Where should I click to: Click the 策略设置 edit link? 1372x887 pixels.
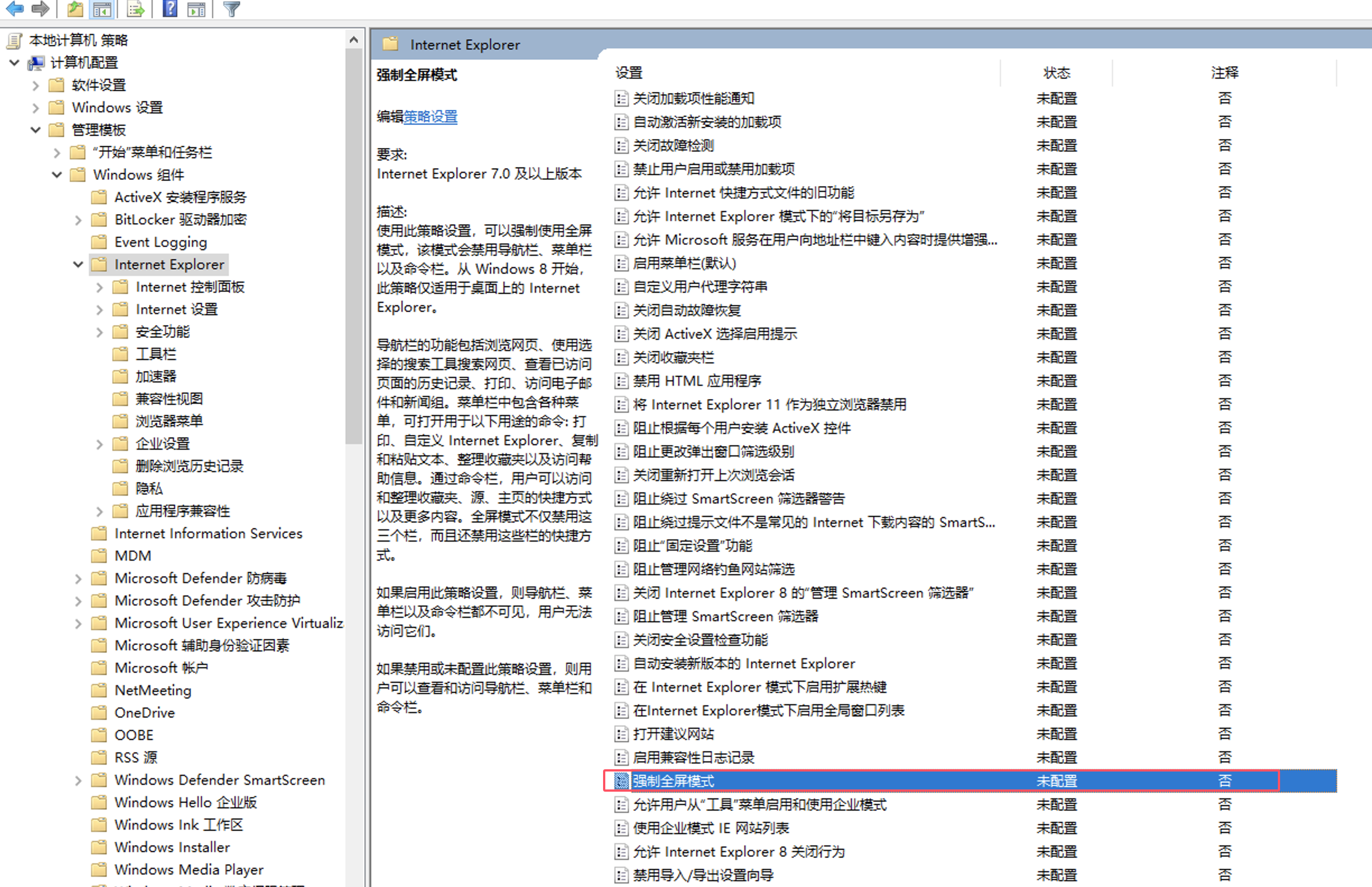[430, 117]
